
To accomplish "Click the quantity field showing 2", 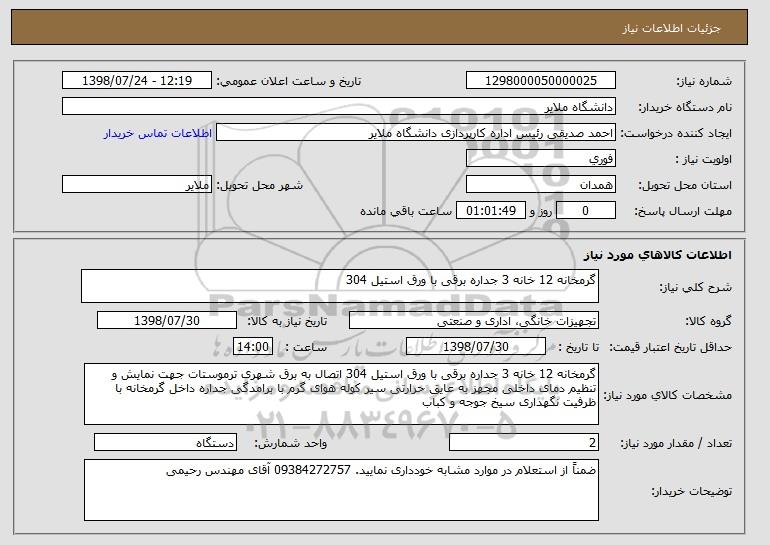I will click(x=524, y=442).
